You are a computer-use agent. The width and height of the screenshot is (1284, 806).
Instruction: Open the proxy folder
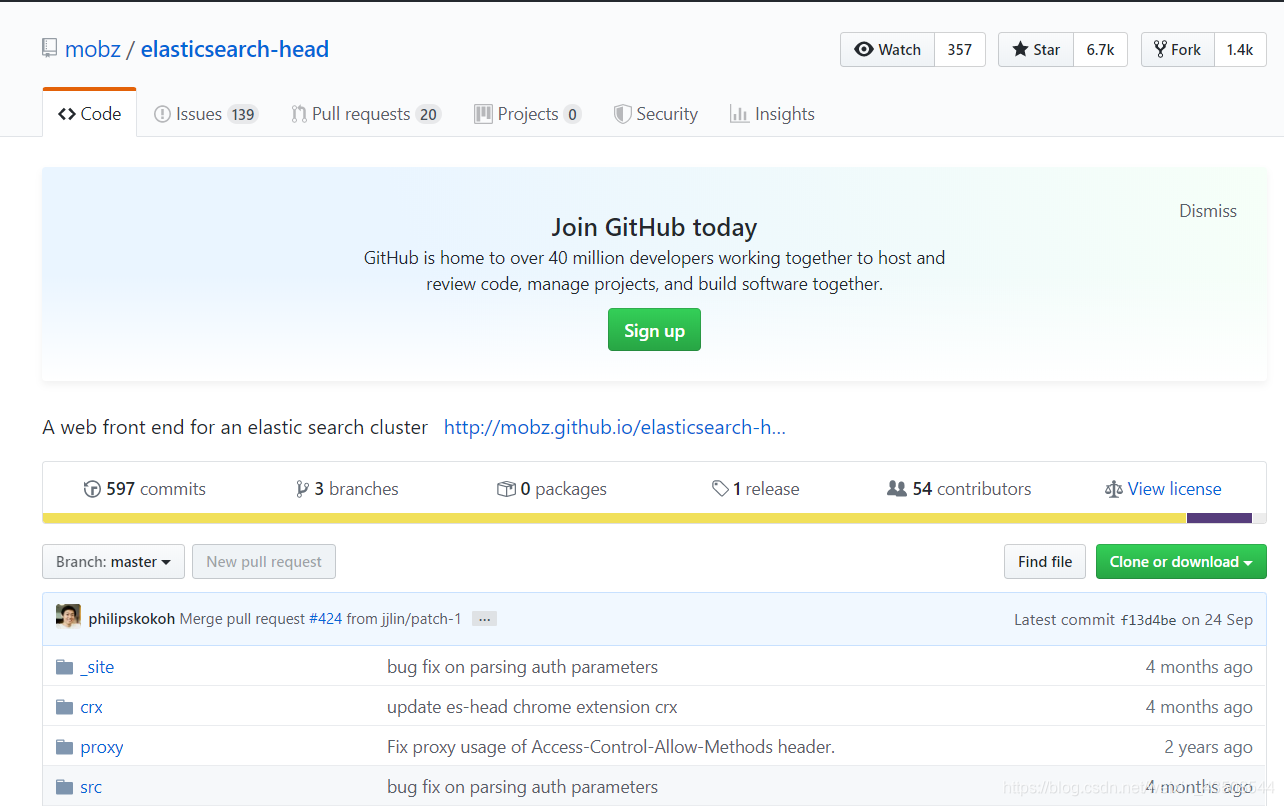(x=102, y=747)
